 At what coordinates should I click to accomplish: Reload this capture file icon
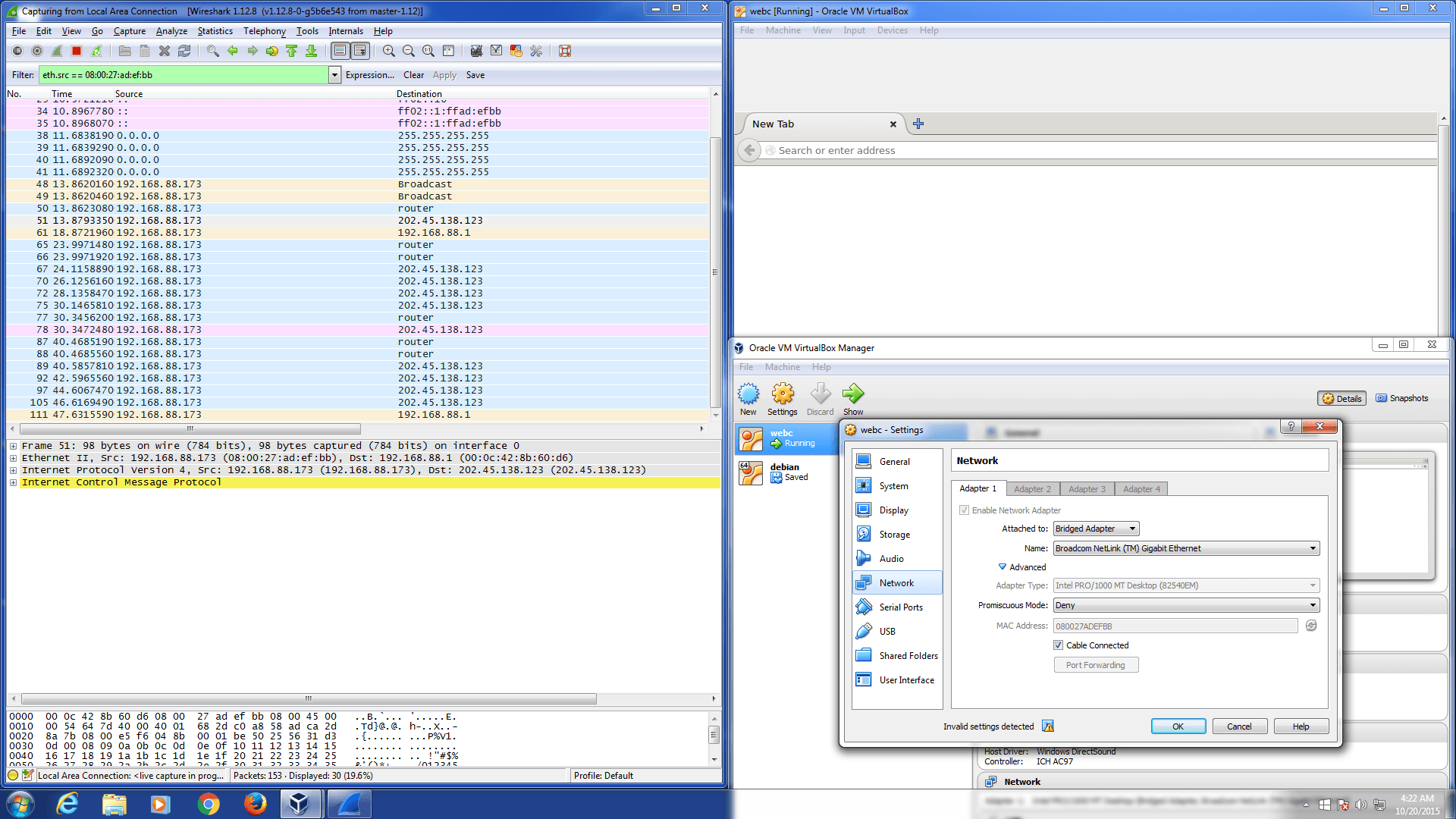(184, 51)
